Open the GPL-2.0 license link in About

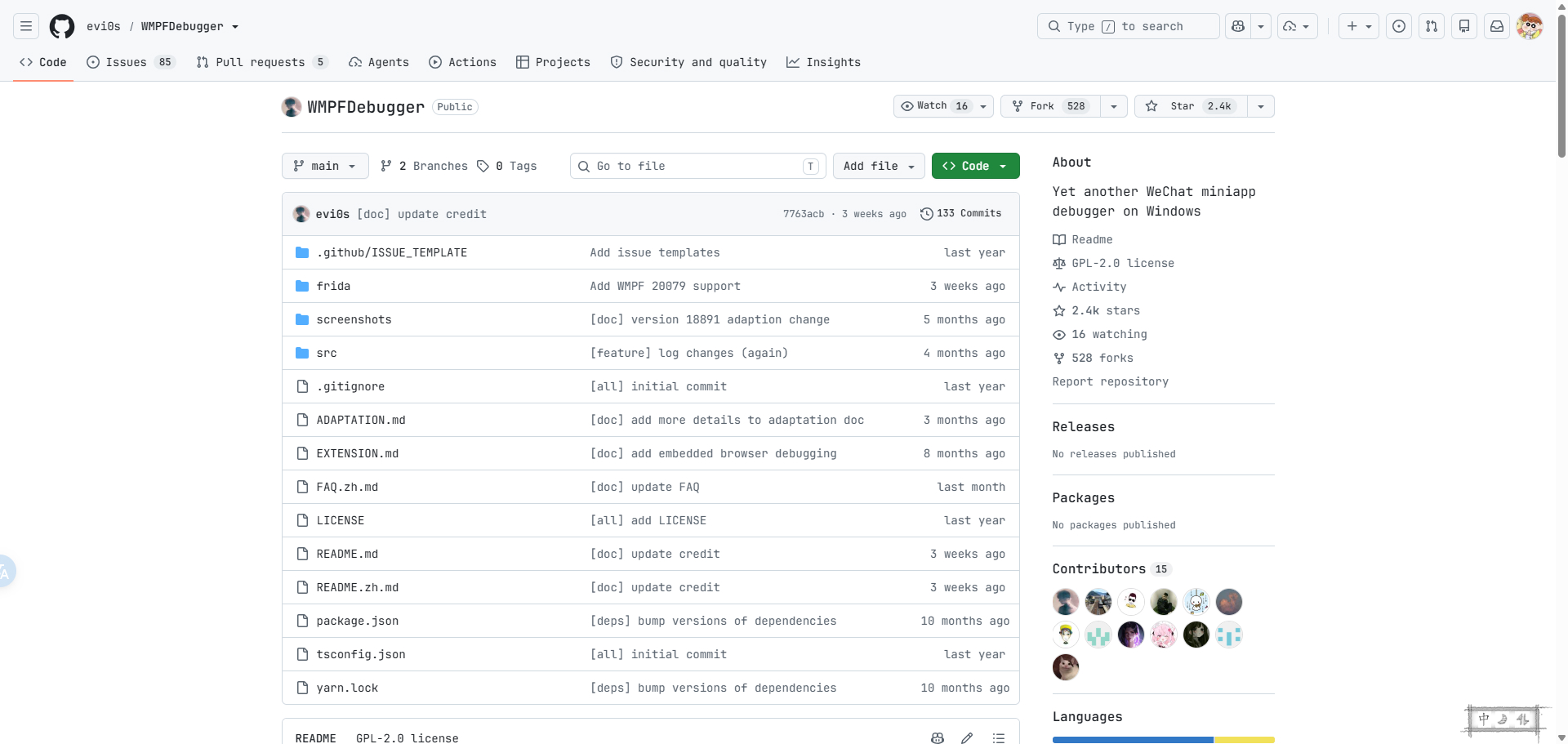click(x=1114, y=263)
